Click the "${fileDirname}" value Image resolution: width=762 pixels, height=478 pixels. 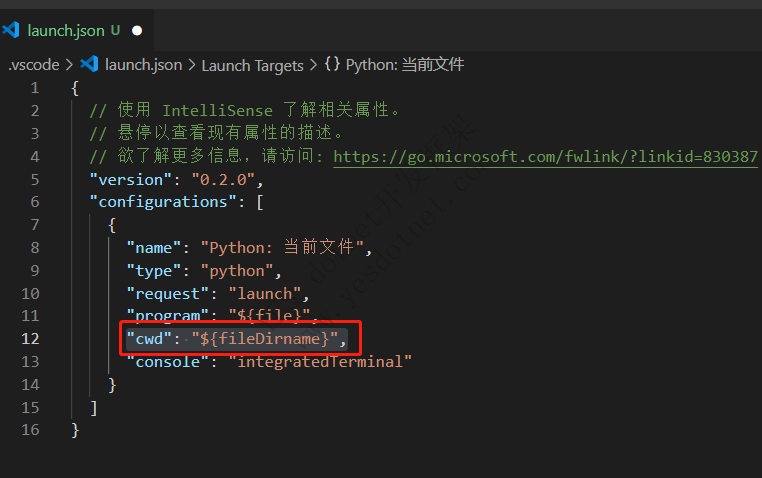(265, 339)
